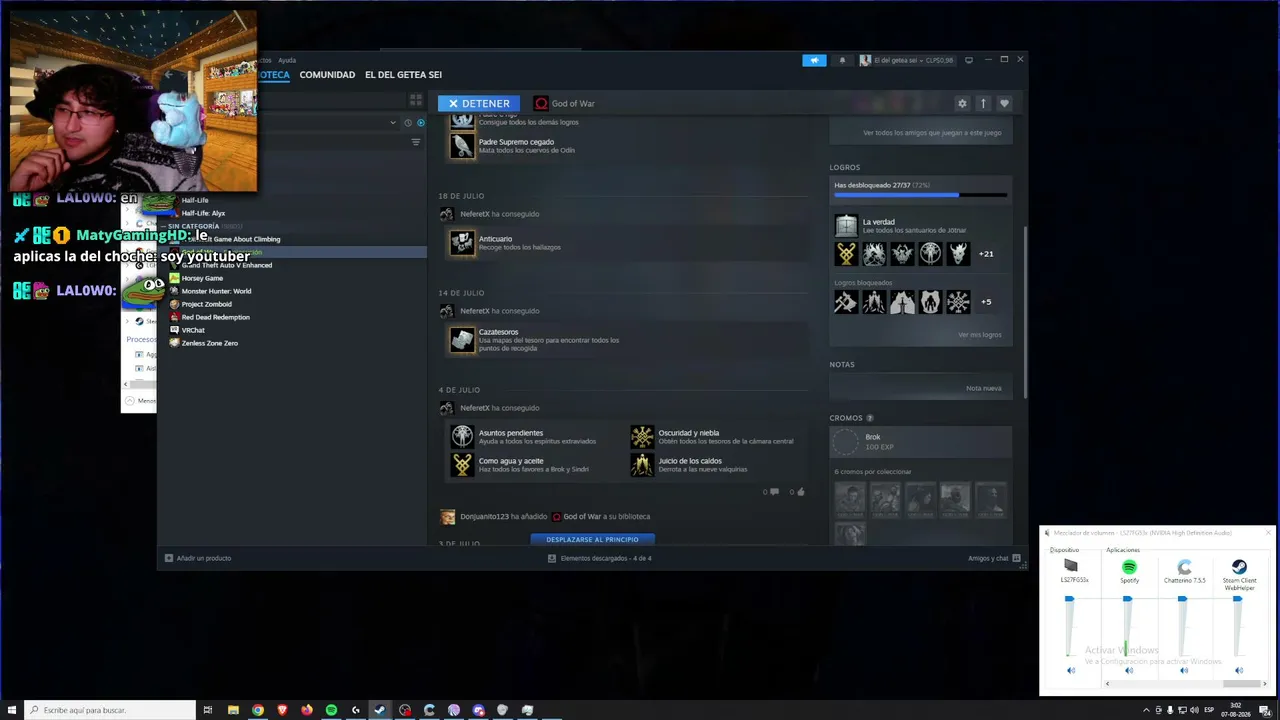Create a Nota nueva
1280x720 pixels.
click(x=983, y=388)
